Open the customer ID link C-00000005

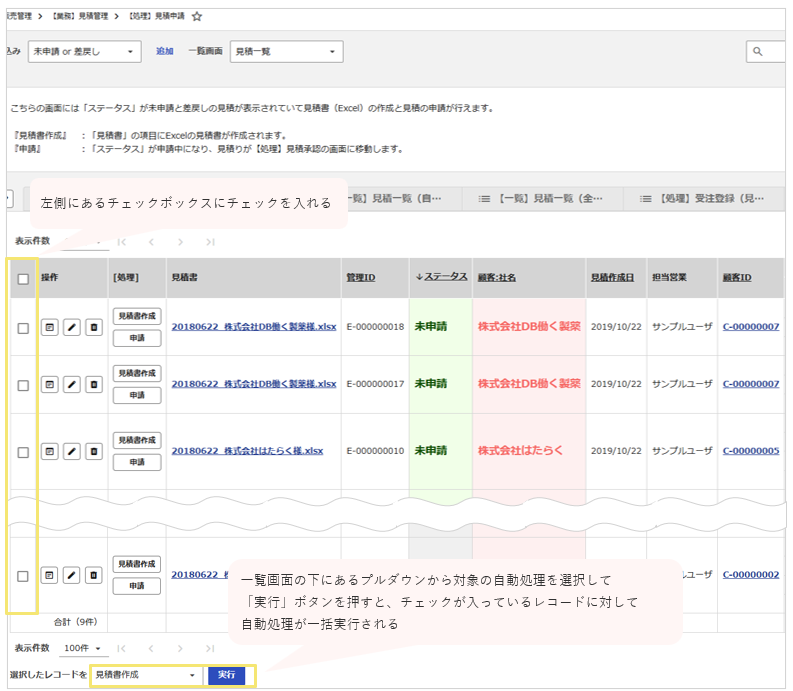[750, 451]
